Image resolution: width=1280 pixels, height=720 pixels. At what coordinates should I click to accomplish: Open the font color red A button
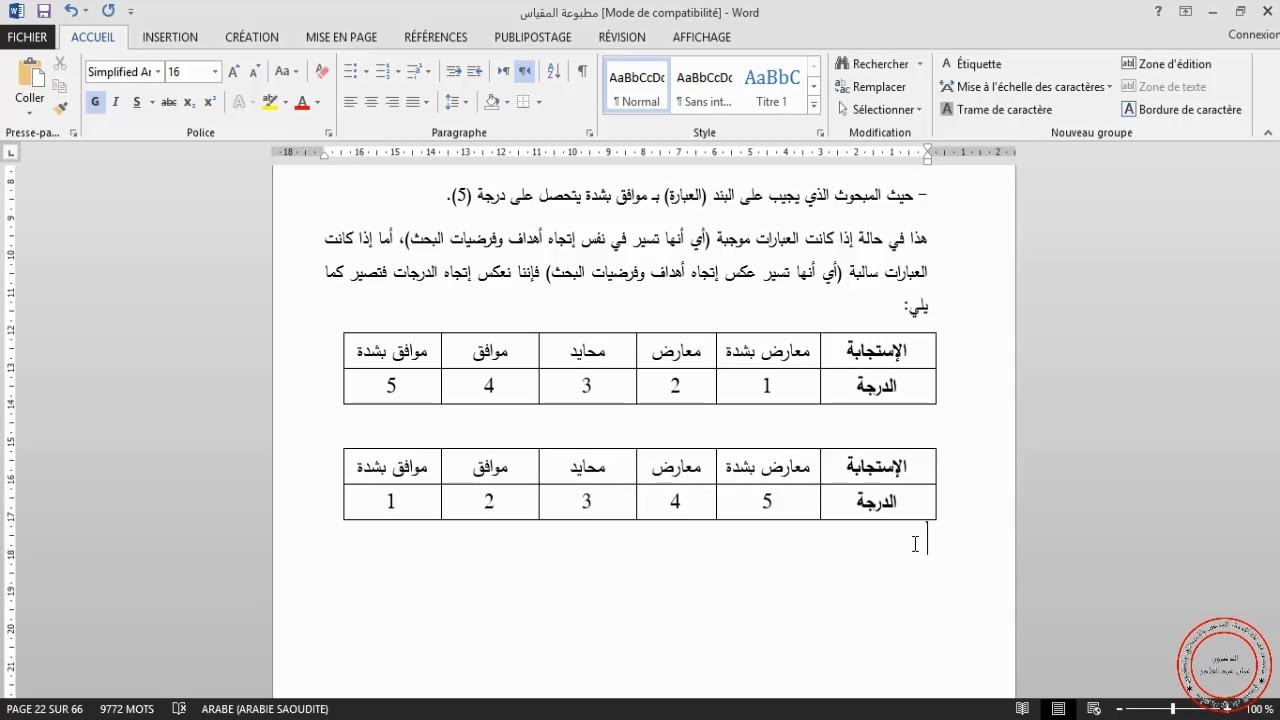[x=302, y=102]
